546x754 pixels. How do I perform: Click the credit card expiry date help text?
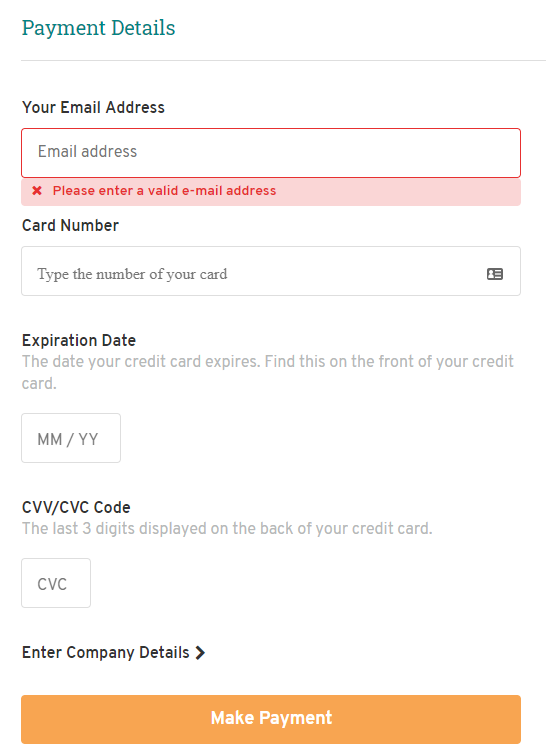(x=267, y=372)
